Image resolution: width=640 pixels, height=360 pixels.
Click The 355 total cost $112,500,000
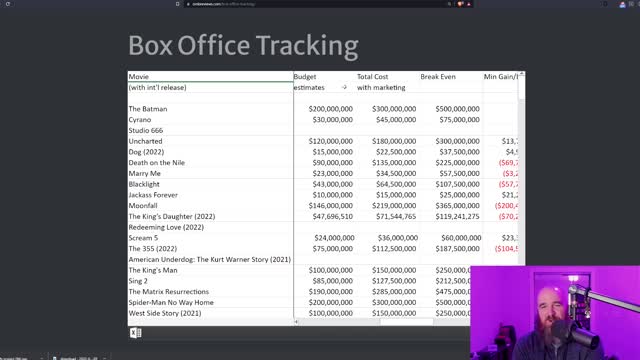394,249
